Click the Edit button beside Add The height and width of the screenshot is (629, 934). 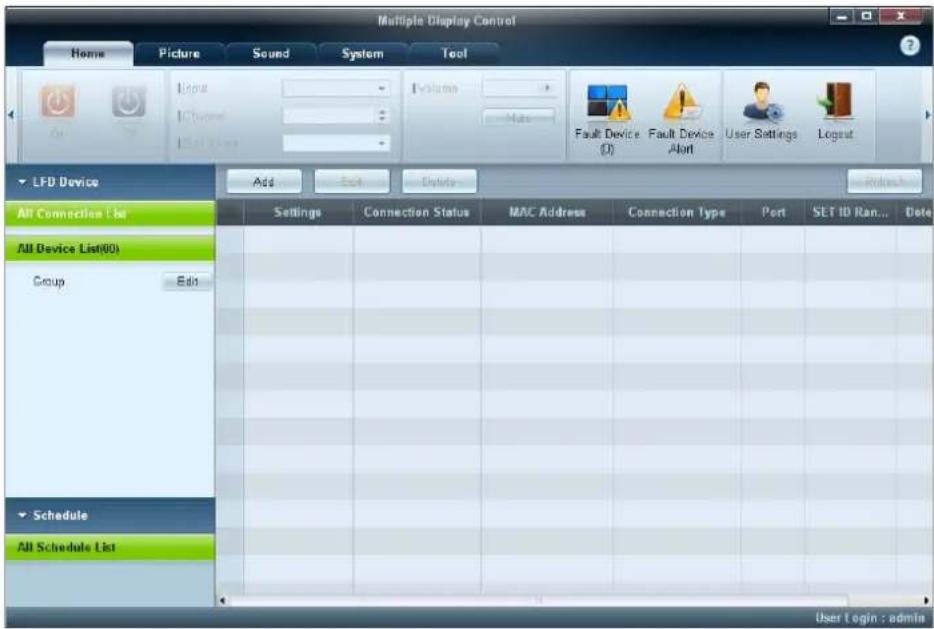(352, 182)
